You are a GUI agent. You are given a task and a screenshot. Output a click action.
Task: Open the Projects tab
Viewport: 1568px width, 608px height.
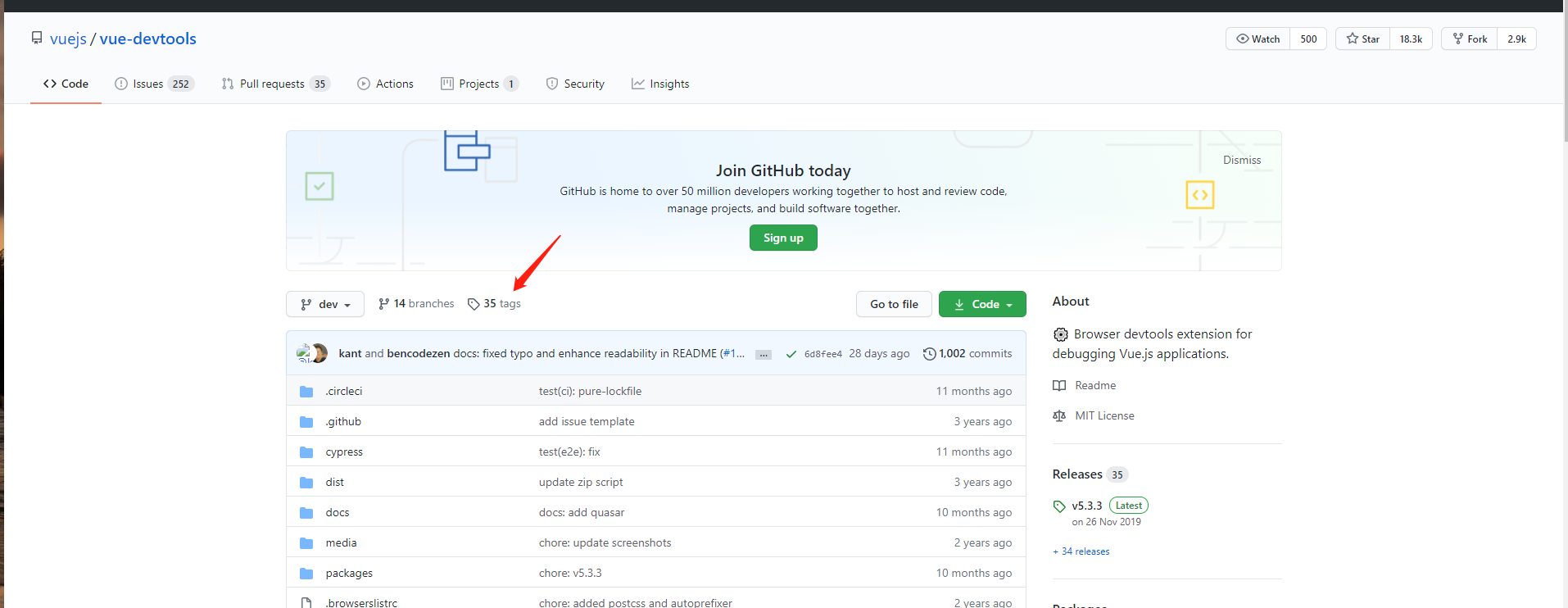coord(479,84)
